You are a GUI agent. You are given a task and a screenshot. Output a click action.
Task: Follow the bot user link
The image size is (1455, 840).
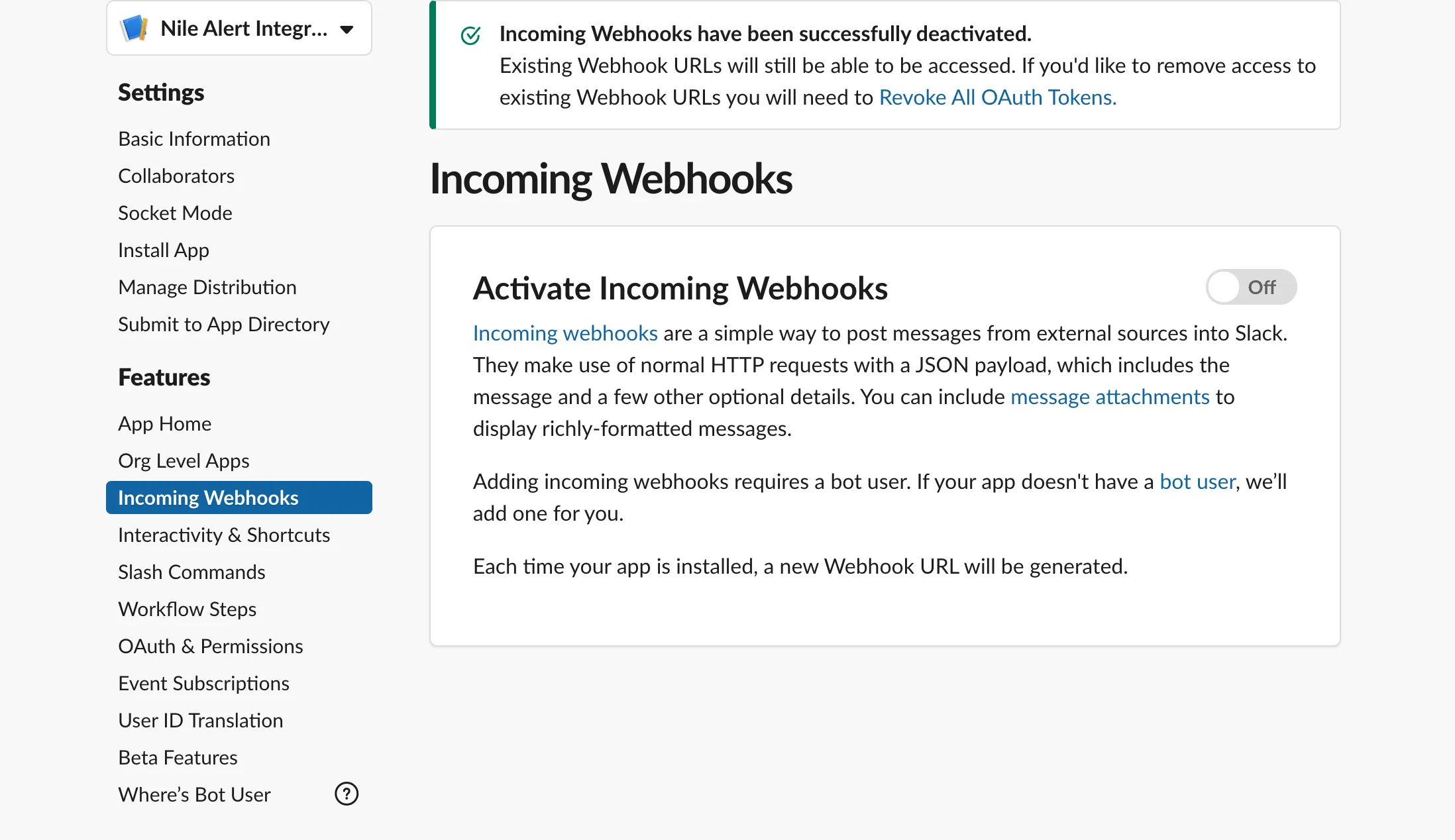1197,482
